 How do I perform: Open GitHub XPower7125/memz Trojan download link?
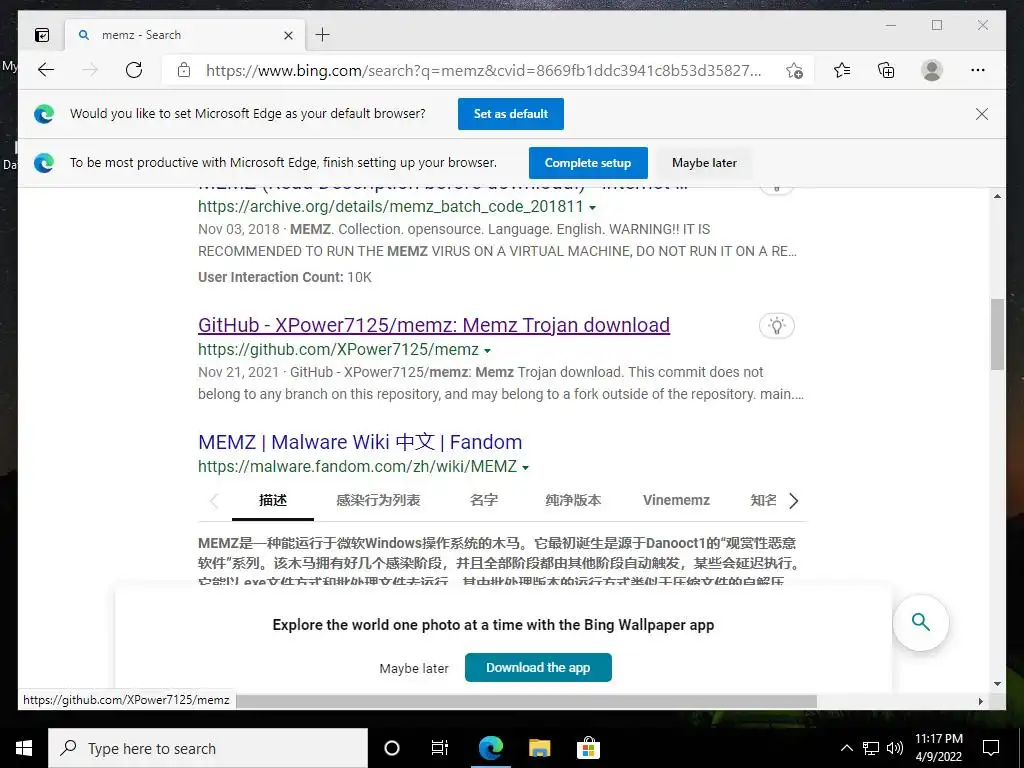[x=434, y=325]
